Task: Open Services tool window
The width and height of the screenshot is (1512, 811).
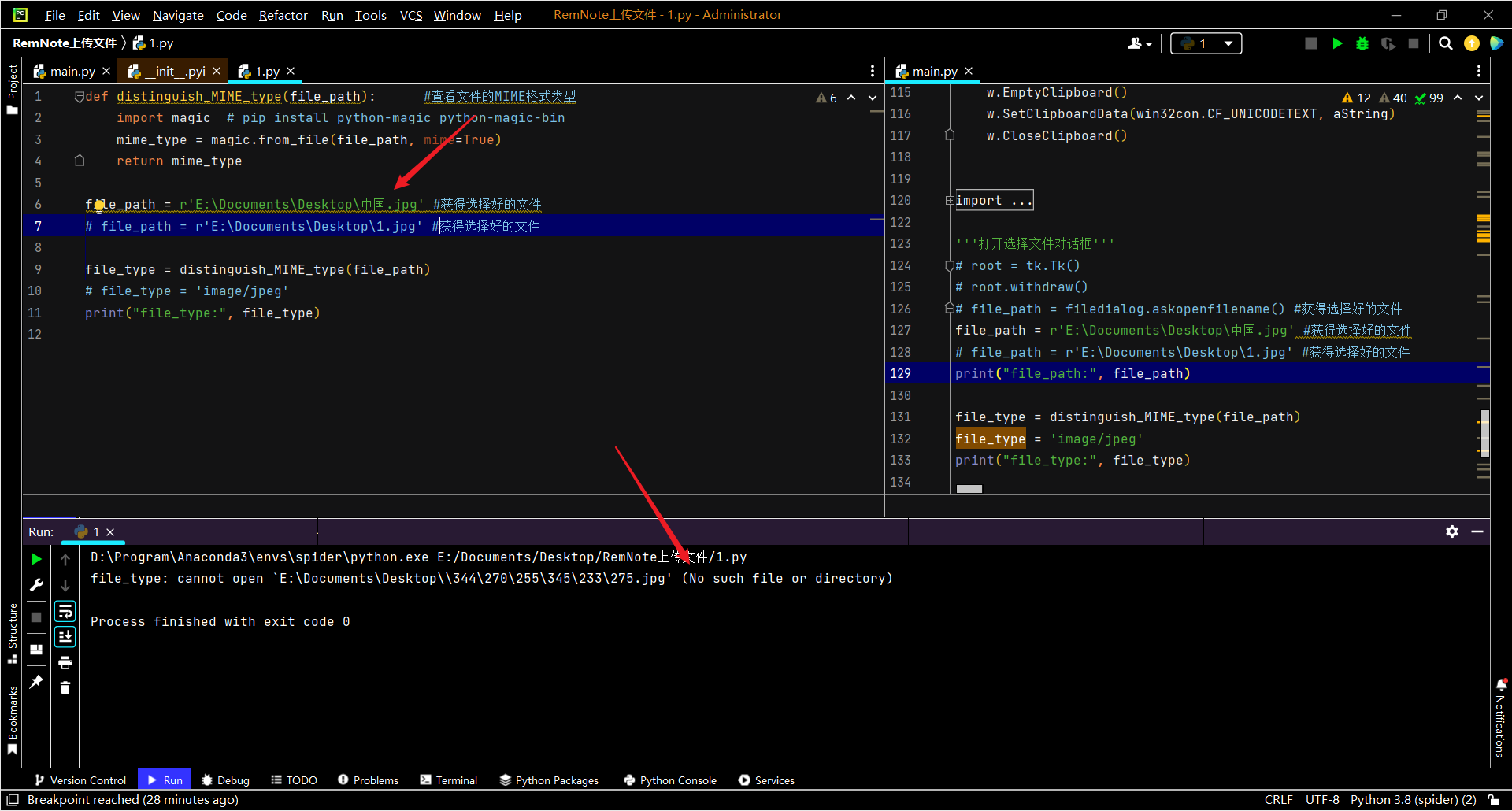Action: (766, 780)
